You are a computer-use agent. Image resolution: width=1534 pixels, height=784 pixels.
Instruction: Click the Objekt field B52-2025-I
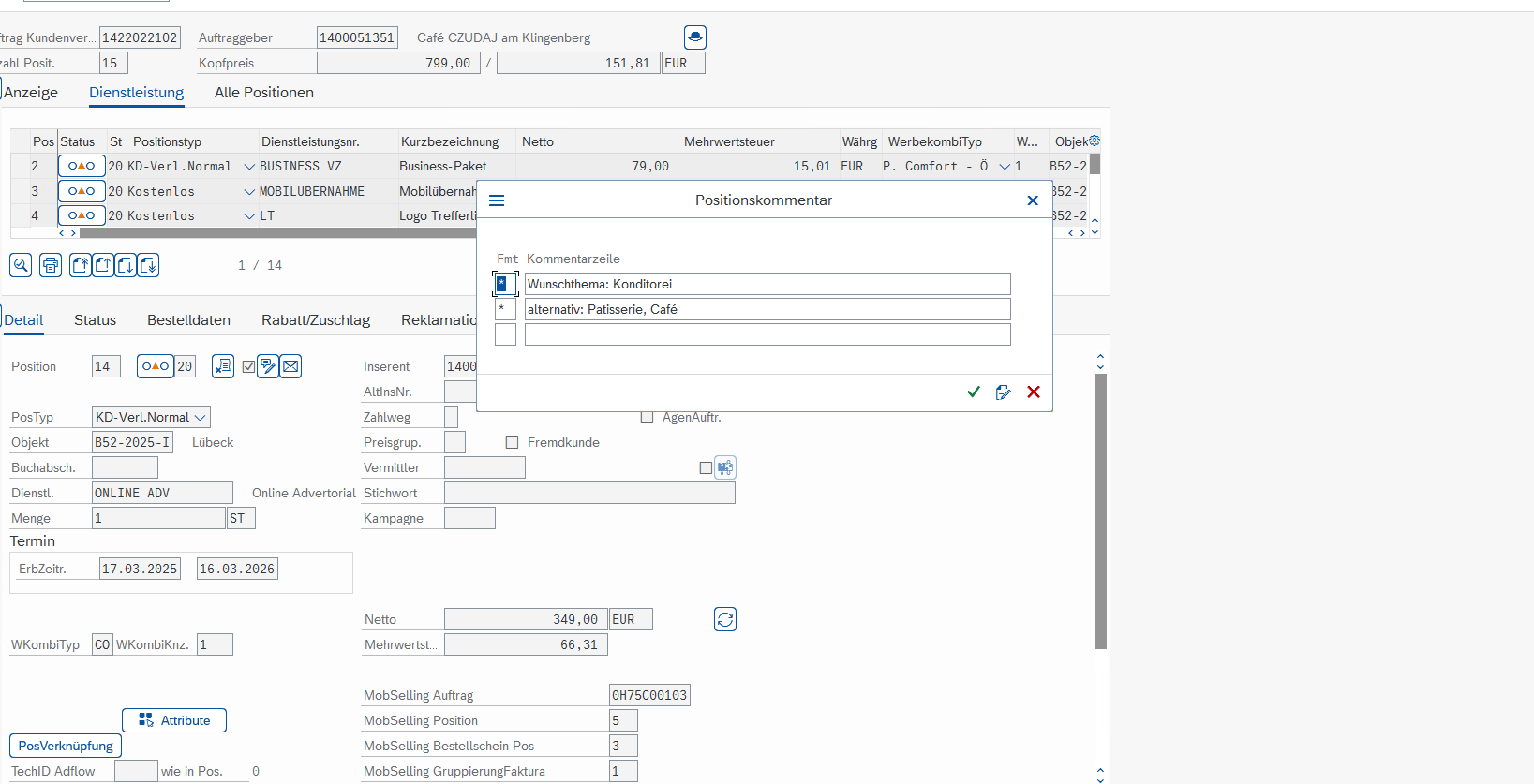(133, 442)
